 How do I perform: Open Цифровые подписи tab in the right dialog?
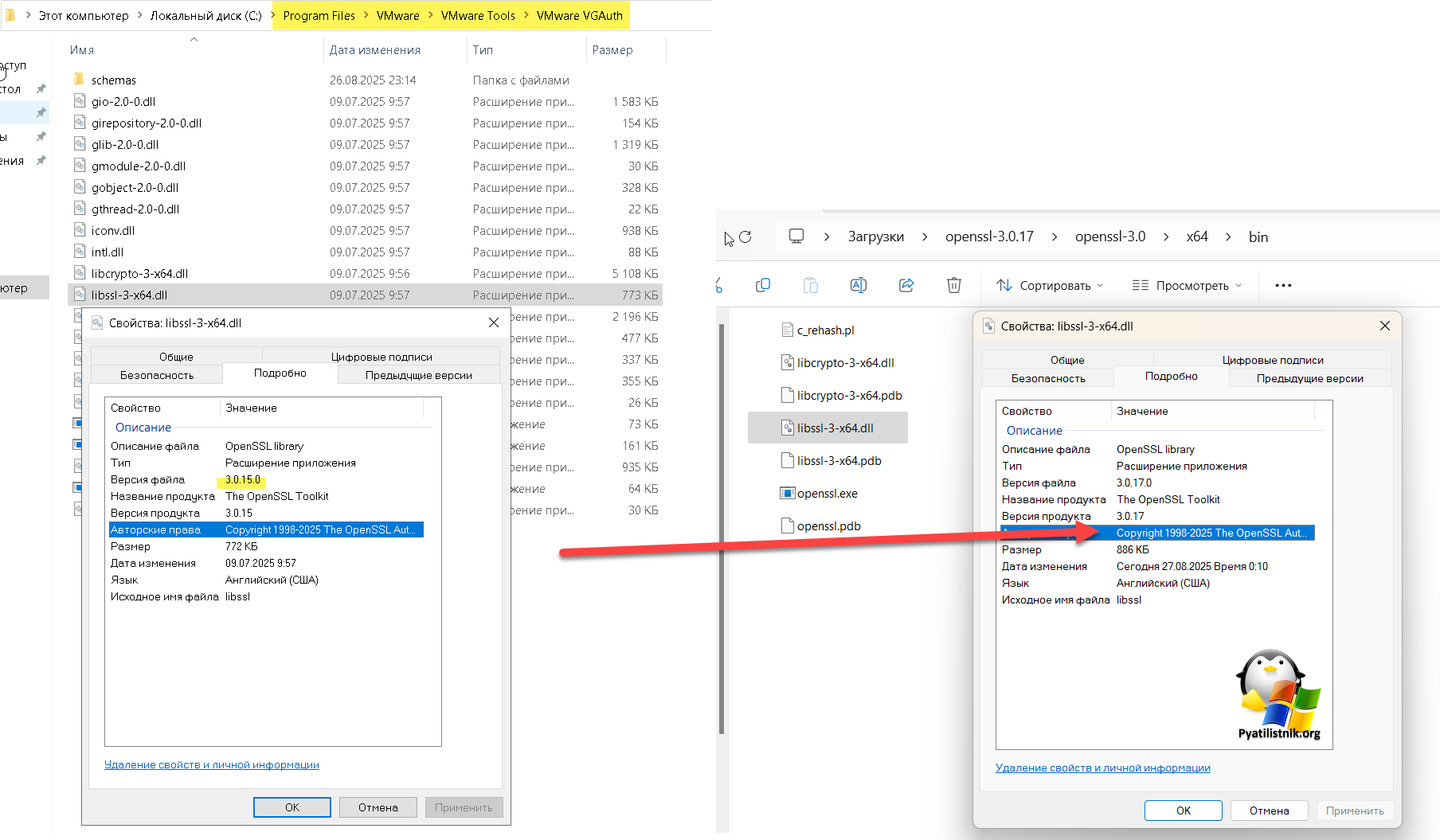pos(1273,360)
